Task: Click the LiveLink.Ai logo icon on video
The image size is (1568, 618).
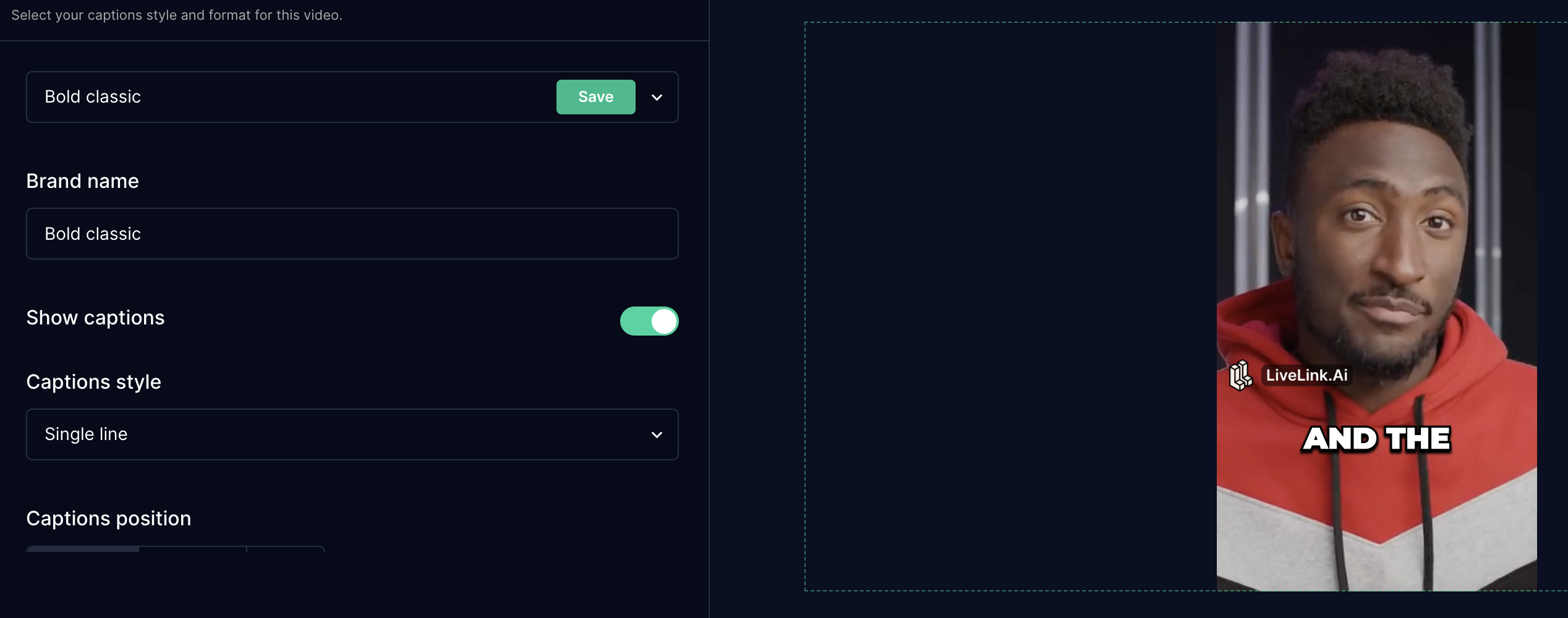Action: pyautogui.click(x=1240, y=376)
